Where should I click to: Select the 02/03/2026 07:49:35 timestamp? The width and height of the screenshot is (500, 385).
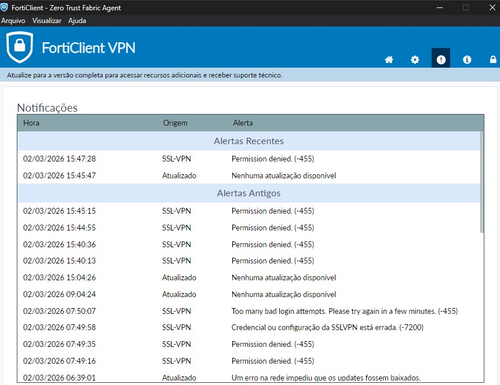coord(59,344)
